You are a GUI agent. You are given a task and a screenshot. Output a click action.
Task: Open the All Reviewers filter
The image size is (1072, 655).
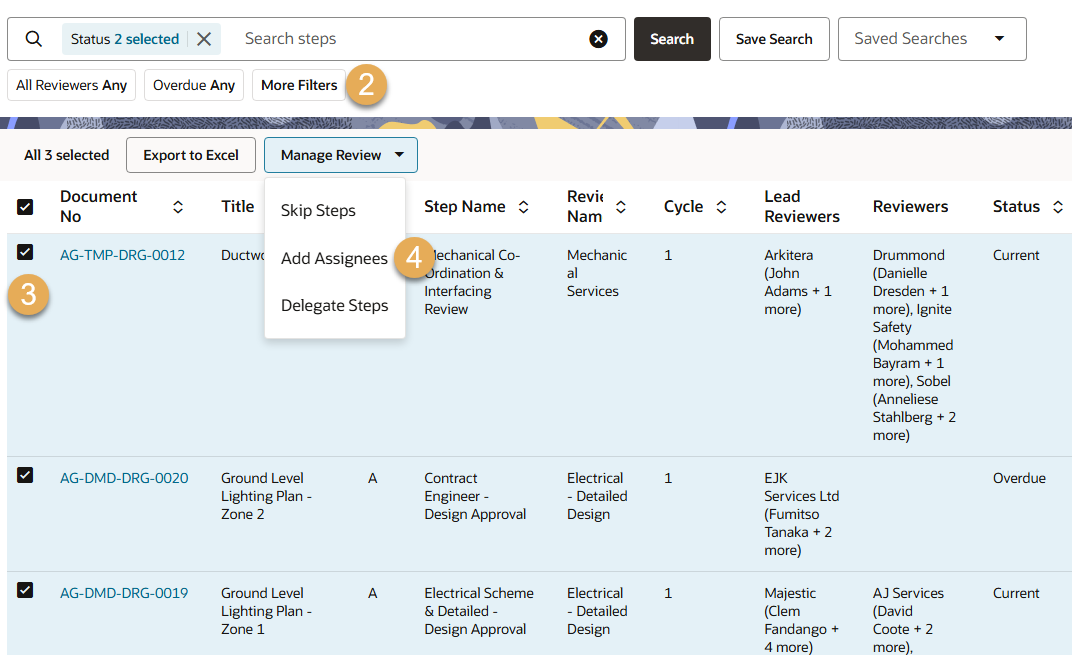(x=71, y=85)
